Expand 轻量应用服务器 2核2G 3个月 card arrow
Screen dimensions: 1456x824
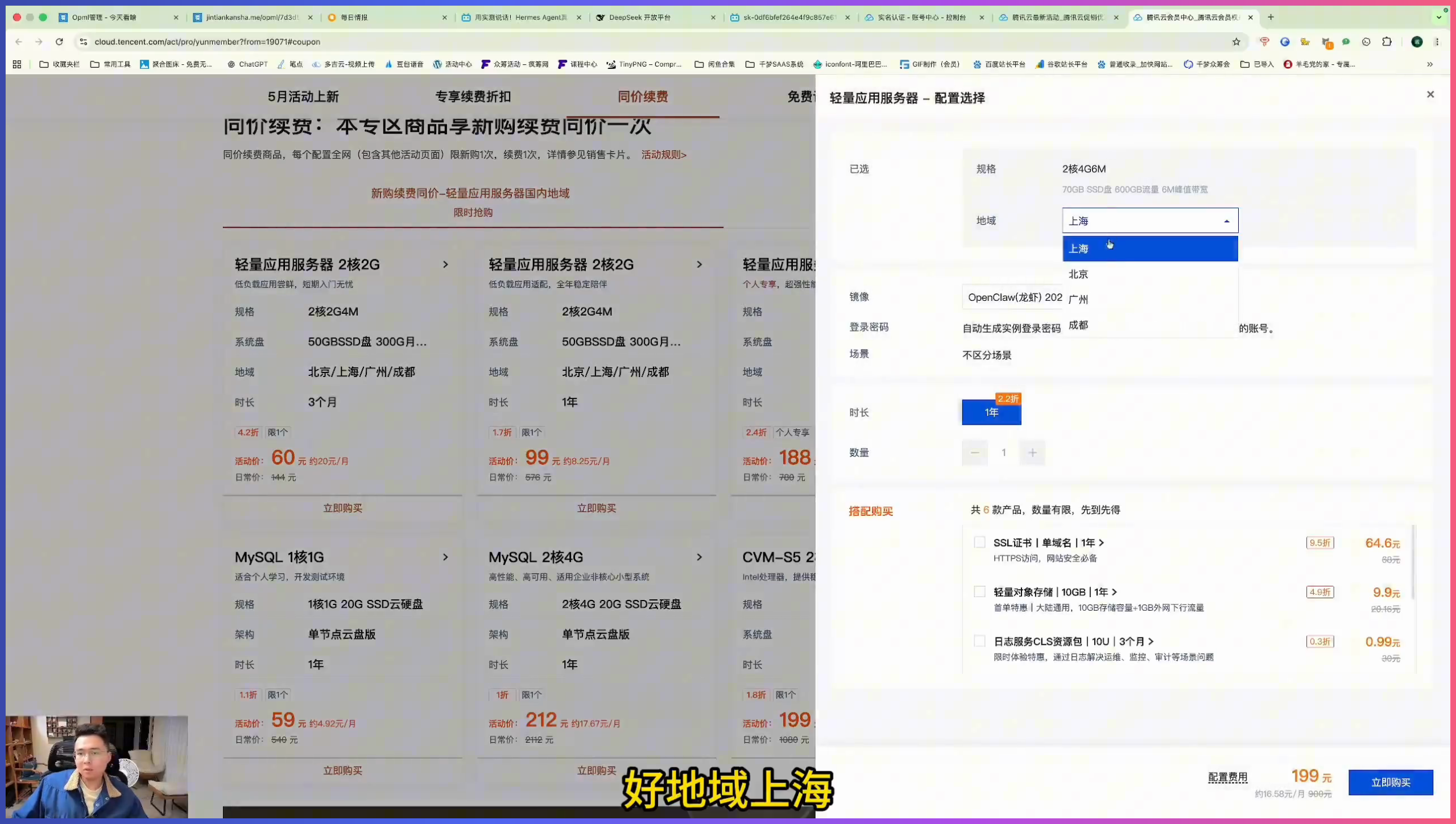point(445,264)
